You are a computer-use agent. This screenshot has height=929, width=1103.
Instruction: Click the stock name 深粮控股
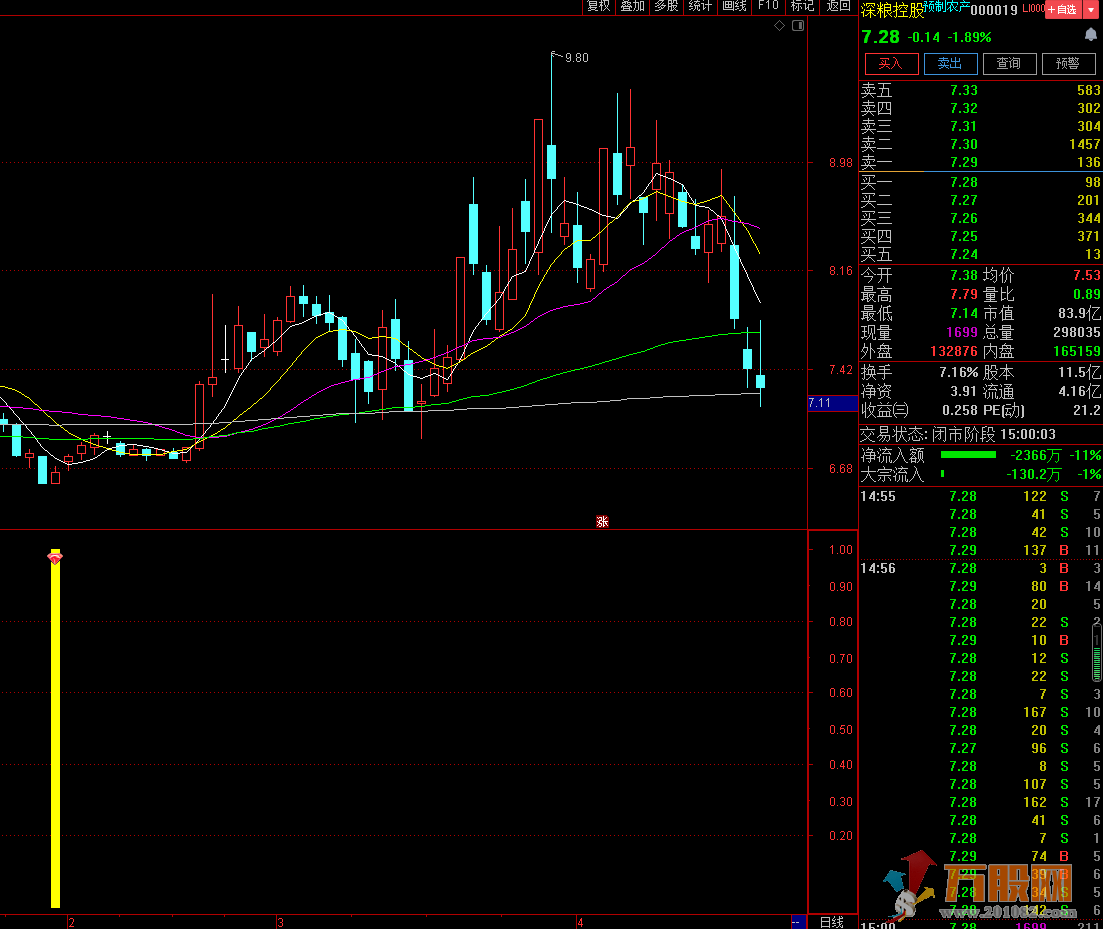pos(892,11)
